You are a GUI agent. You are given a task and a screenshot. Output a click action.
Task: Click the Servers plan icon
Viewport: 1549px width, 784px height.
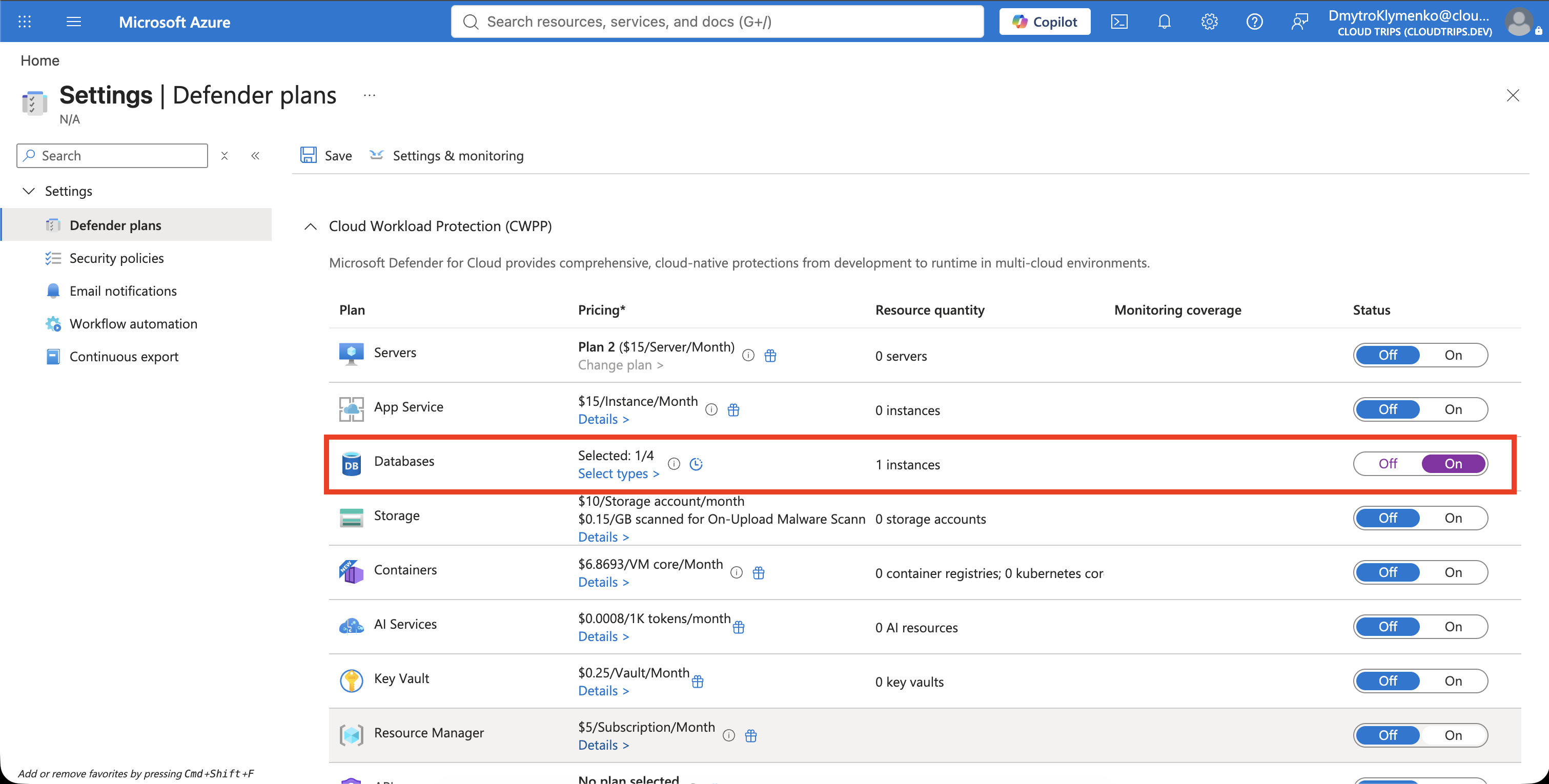click(x=351, y=354)
